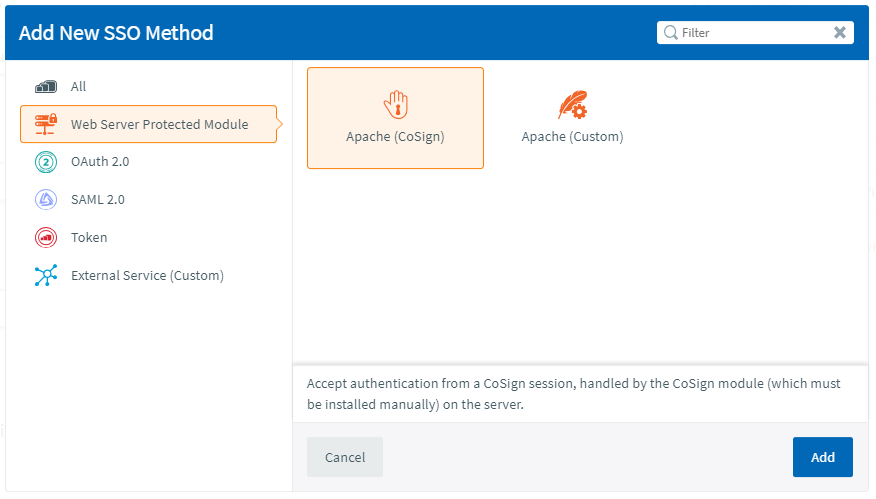
Task: Open the Web Server Protected Module category
Action: pyautogui.click(x=160, y=125)
